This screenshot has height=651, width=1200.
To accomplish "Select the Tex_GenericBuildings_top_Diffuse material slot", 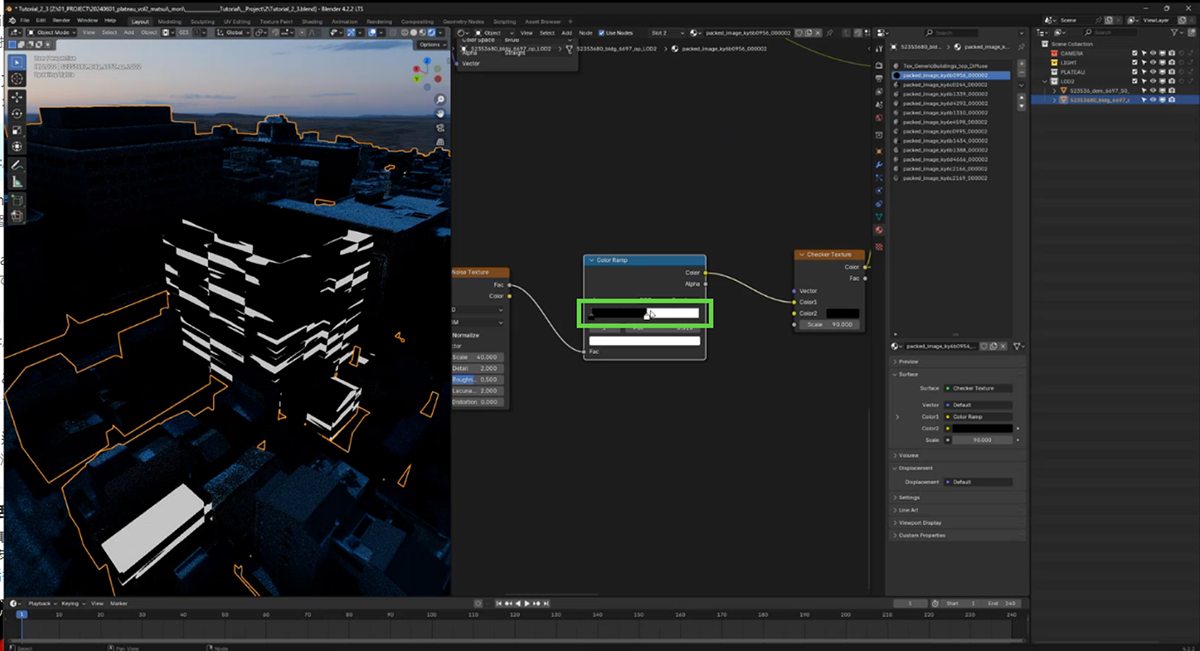I will point(944,65).
